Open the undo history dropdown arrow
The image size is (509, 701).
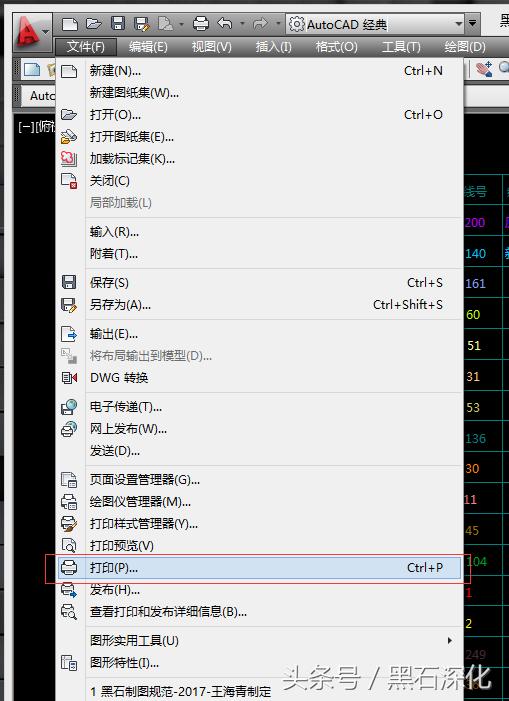[242, 23]
